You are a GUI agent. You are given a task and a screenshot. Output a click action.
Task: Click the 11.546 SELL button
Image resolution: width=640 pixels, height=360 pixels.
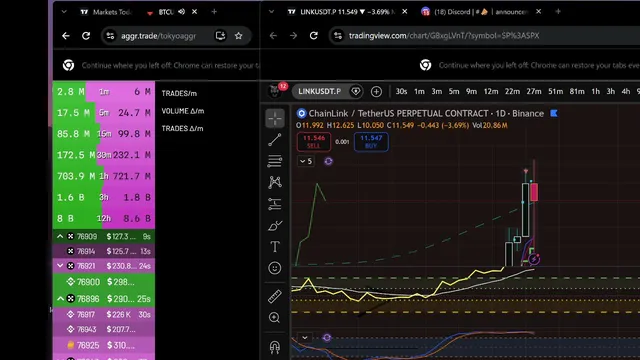[313, 142]
